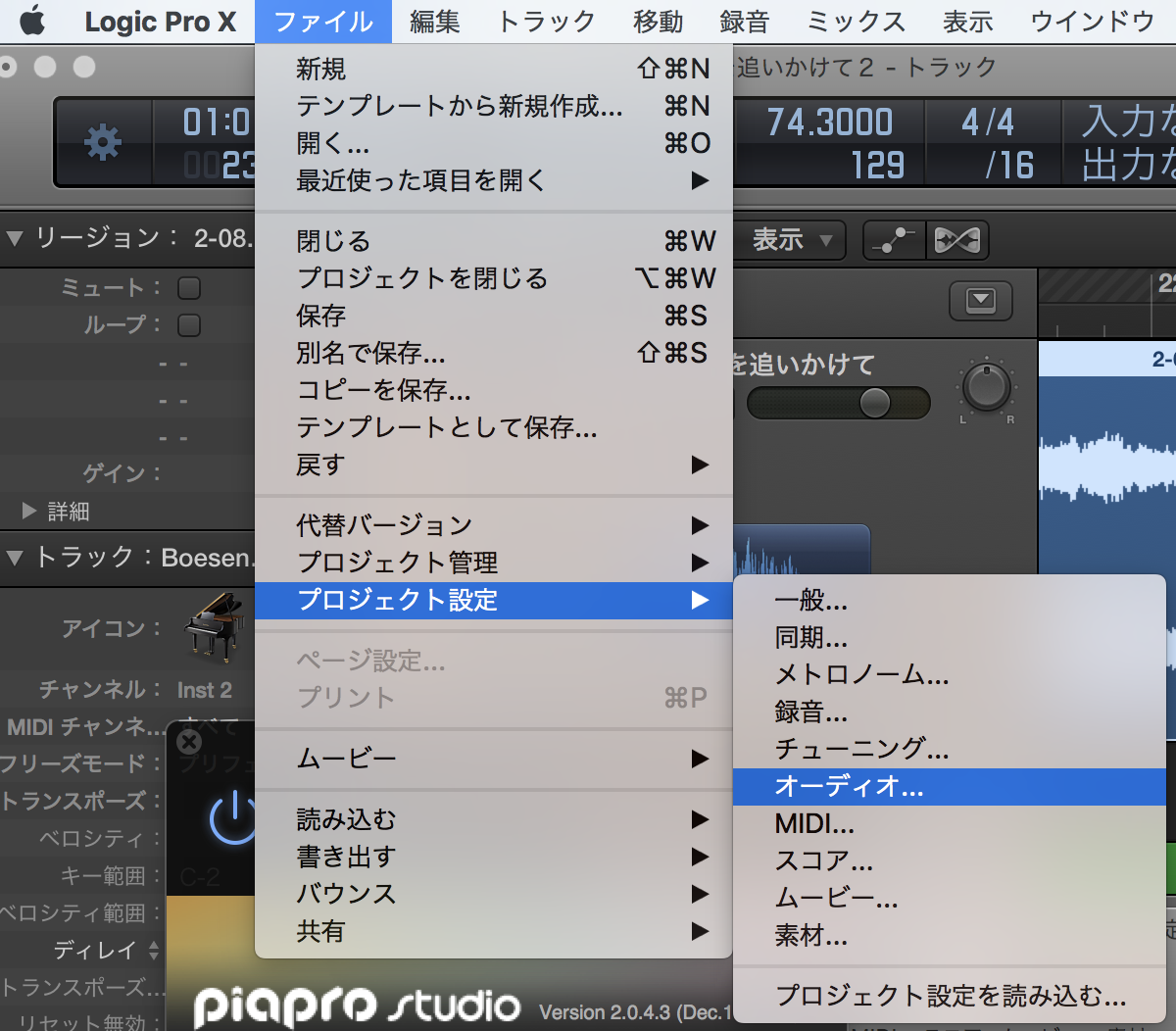
Task: Expand the バウンス submenu
Action: point(494,894)
